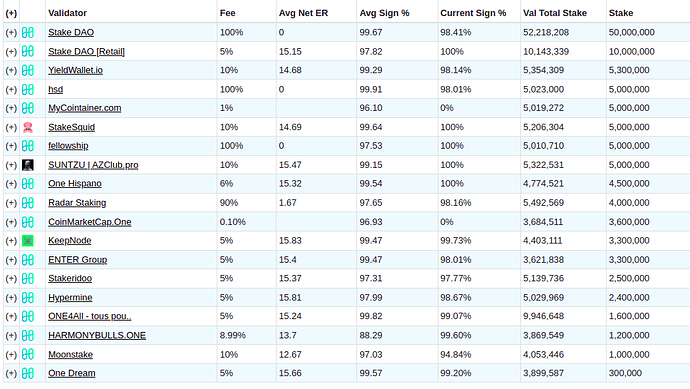
Task: Click the Harmony logo icon beside One Dream
Action: [x=28, y=374]
